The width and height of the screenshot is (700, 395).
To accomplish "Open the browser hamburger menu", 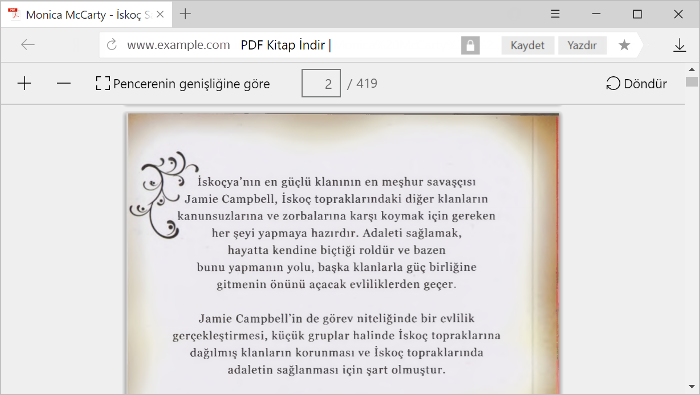I will pyautogui.click(x=555, y=14).
